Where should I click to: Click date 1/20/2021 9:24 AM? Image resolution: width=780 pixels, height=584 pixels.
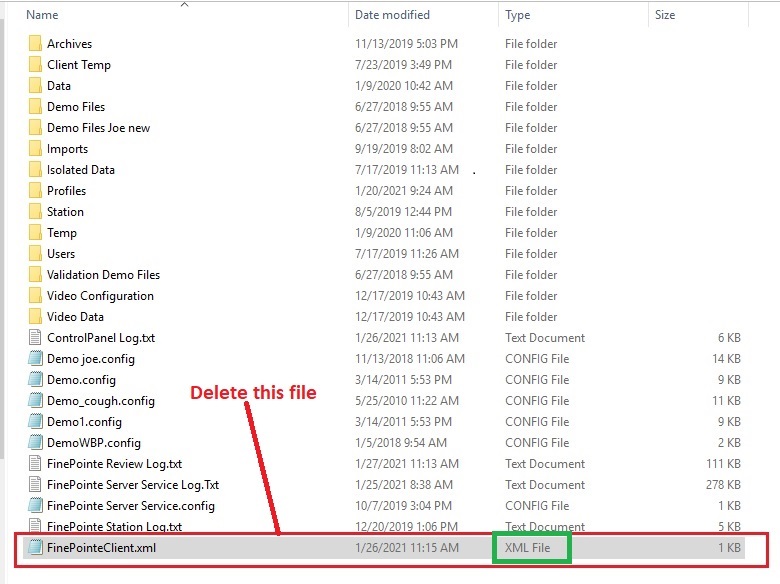click(404, 191)
